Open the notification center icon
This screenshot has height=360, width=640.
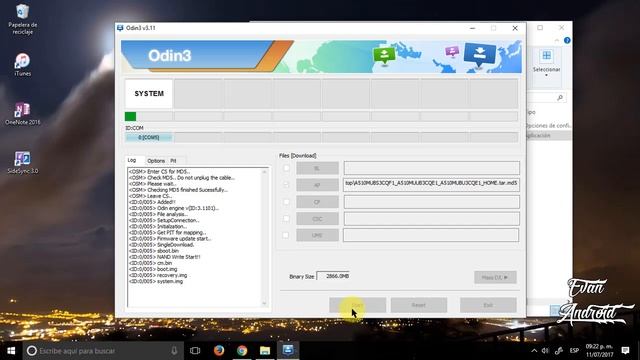tap(625, 351)
